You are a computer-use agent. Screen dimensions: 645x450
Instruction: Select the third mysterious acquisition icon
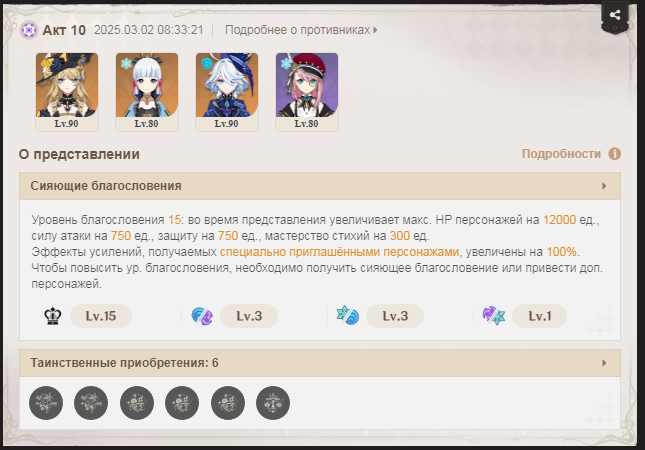(137, 403)
